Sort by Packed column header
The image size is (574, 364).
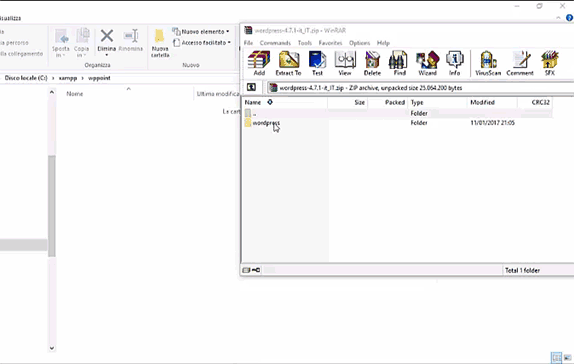click(387, 103)
